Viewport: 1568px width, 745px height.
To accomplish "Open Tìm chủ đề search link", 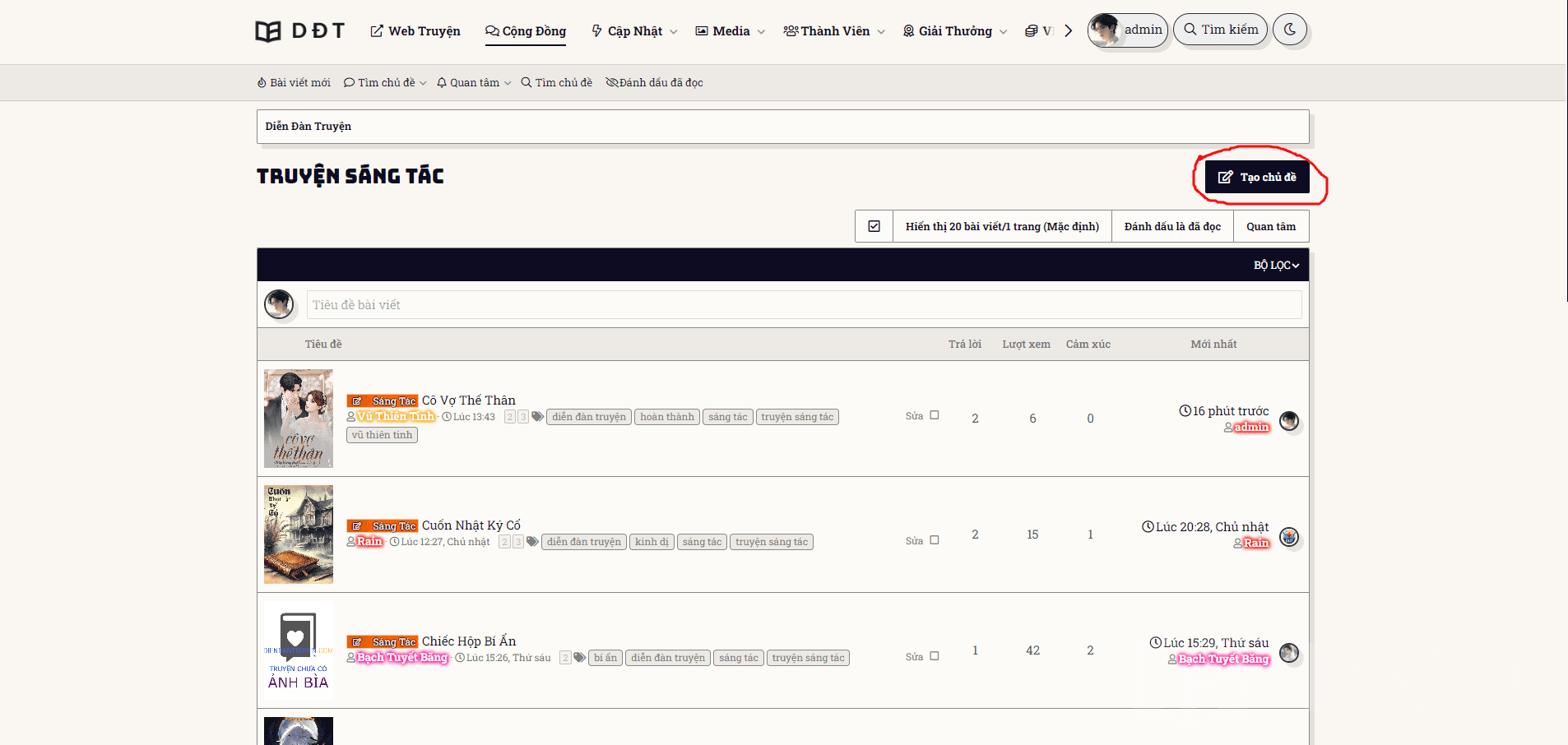I will 556,82.
